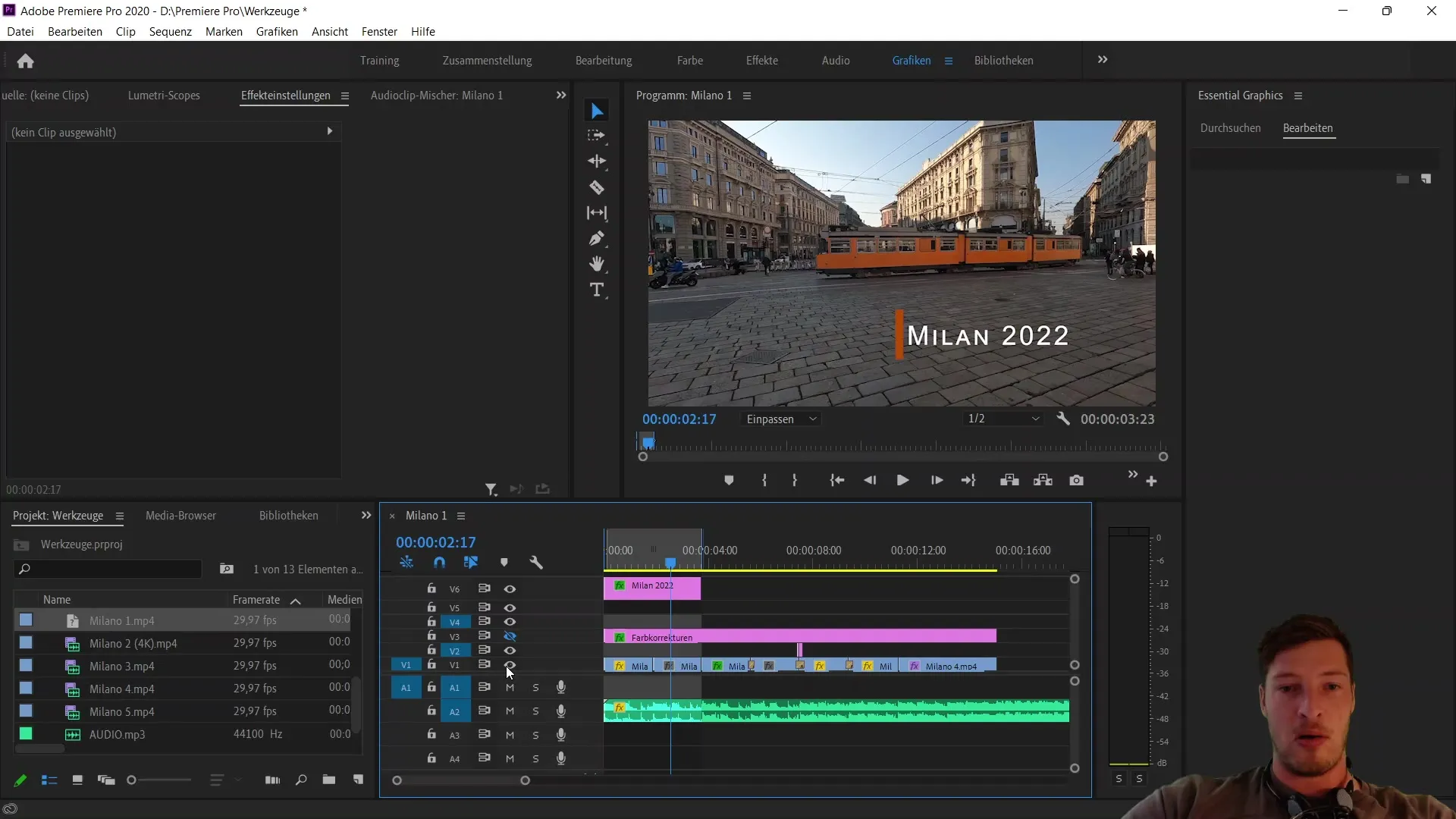Toggle Linked Selection in timeline

tap(471, 563)
